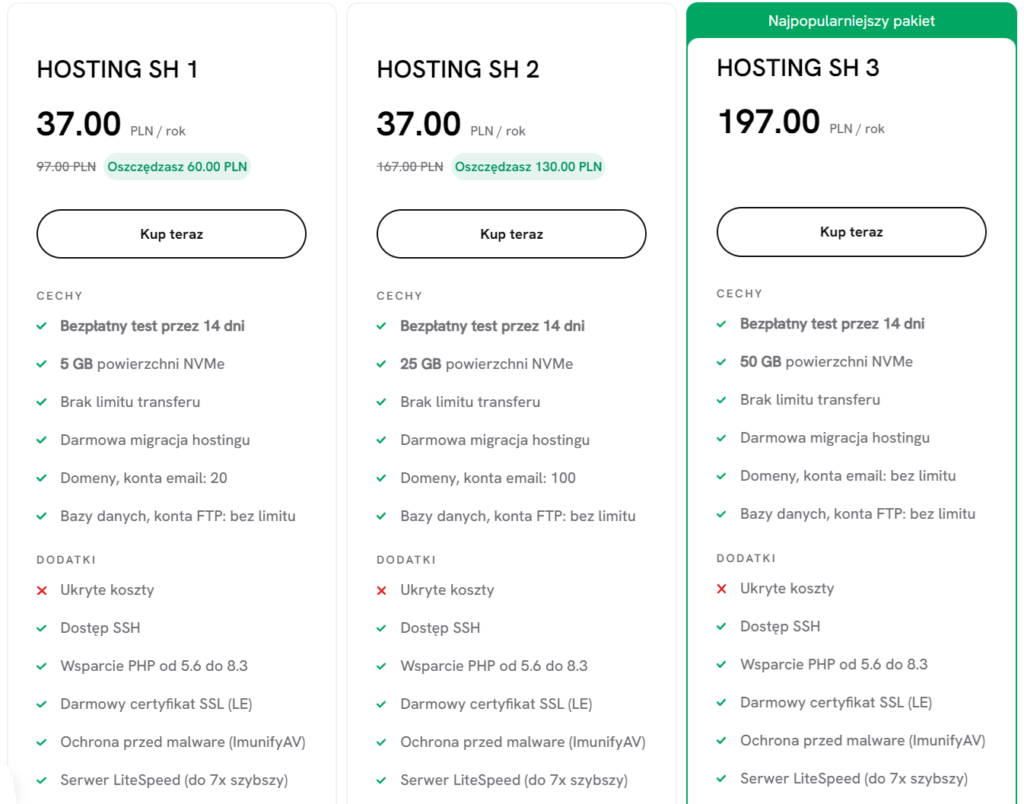Viewport: 1024px width, 804px height.
Task: Click Dostęp SSH text in SH 2
Action: tap(440, 628)
